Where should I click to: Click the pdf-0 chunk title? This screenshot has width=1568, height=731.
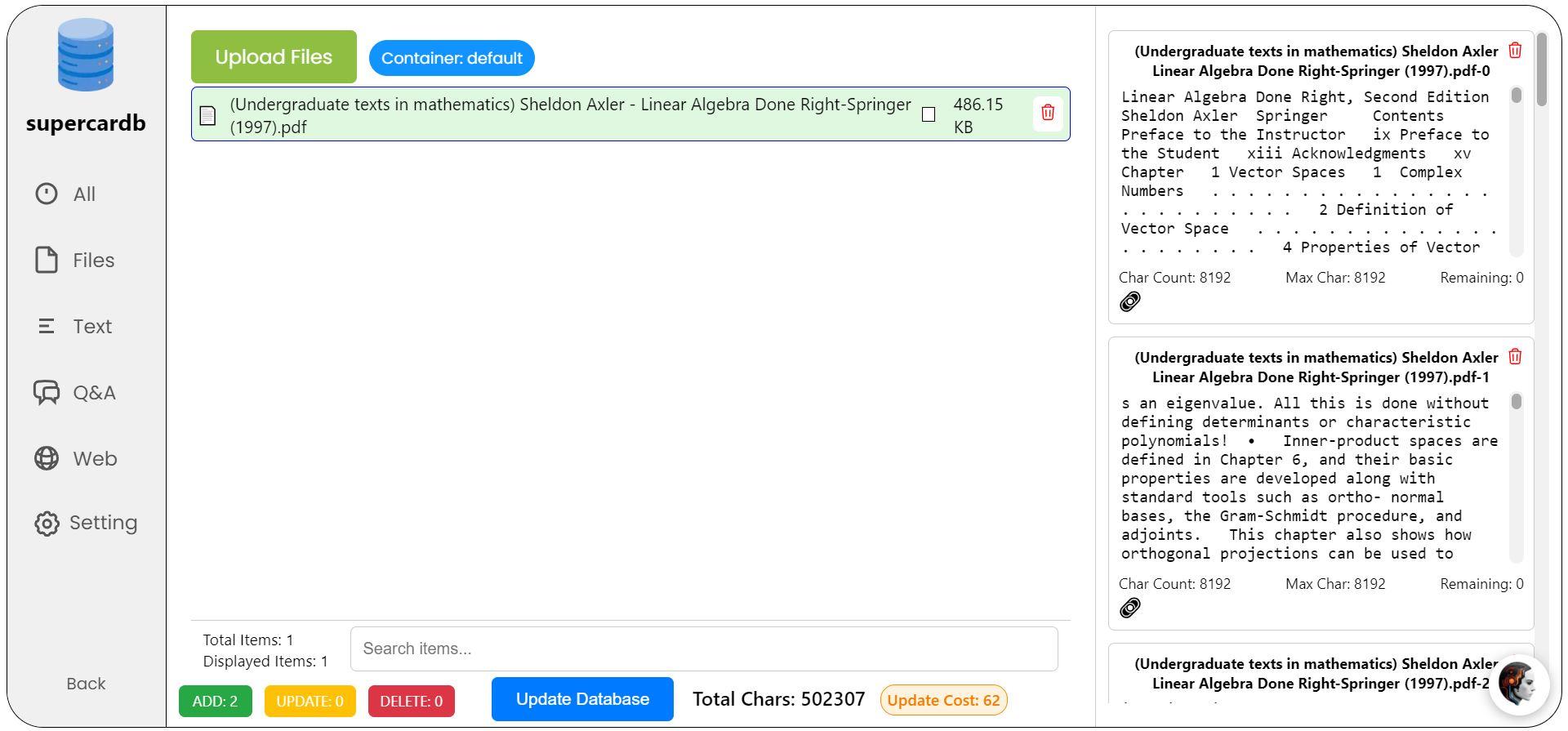(1316, 61)
